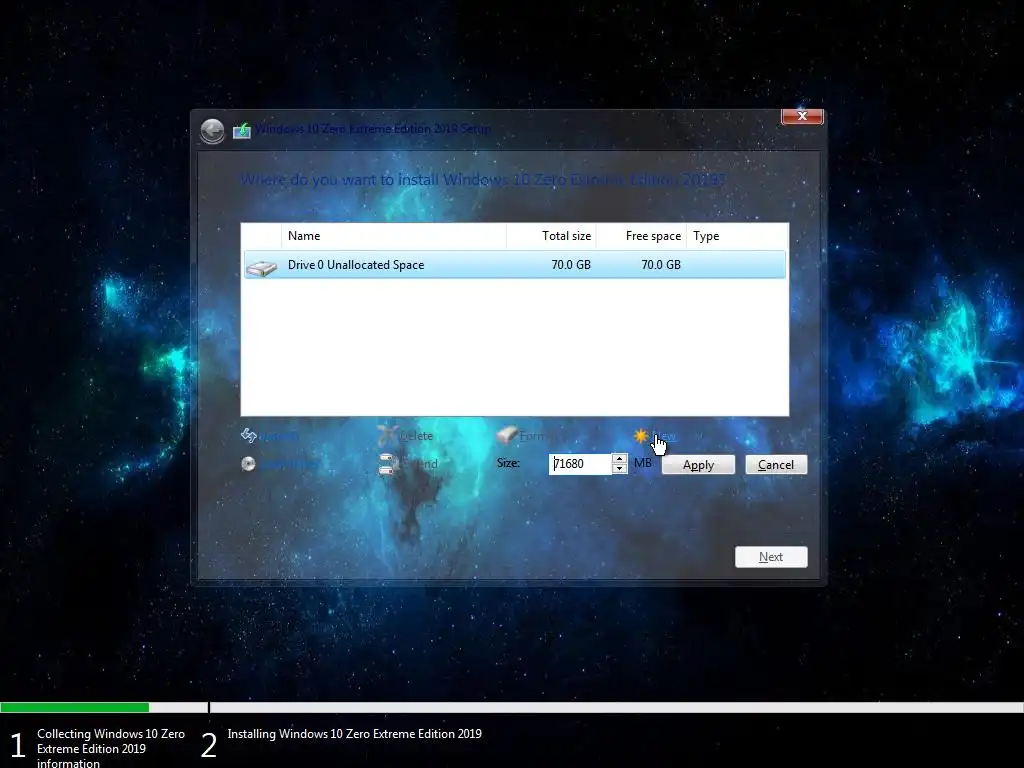Click the New partition star icon

click(x=641, y=436)
